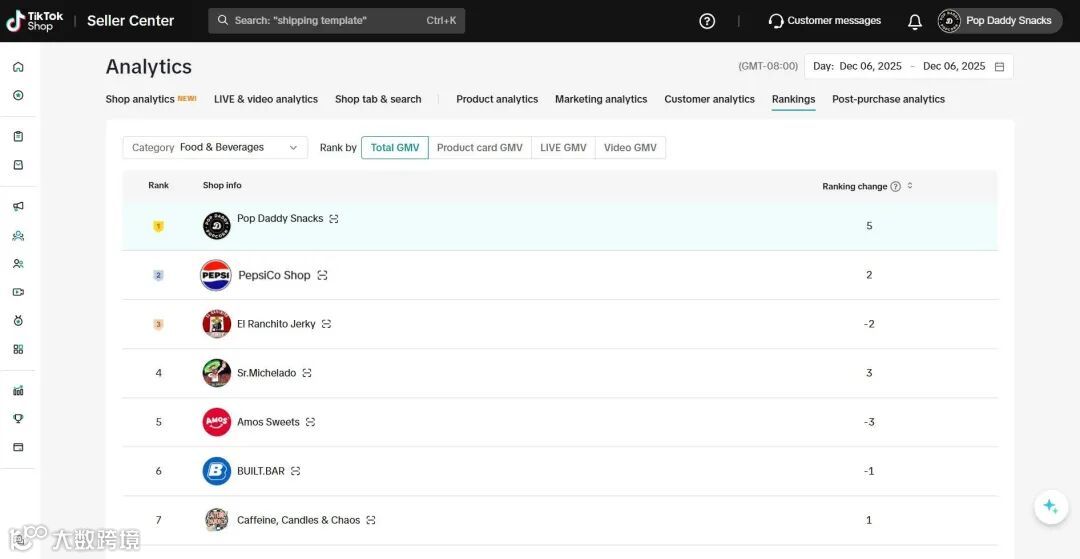Click the Amos Sweets logo thumbnail
Image resolution: width=1080 pixels, height=559 pixels.
pyautogui.click(x=217, y=422)
